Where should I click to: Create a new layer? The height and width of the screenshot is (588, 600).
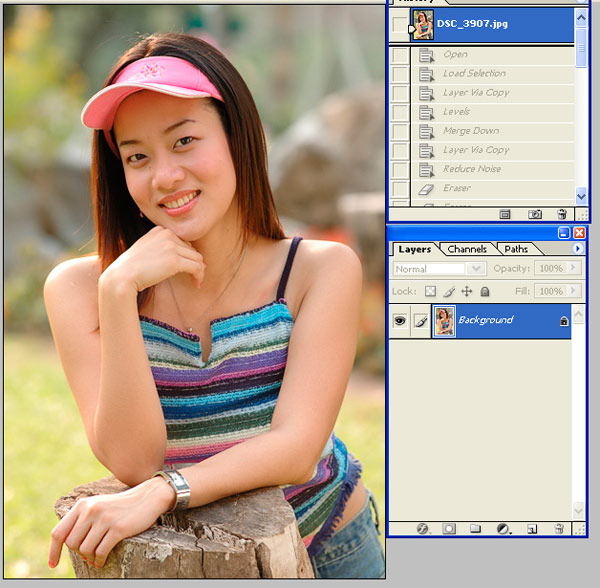coord(532,529)
